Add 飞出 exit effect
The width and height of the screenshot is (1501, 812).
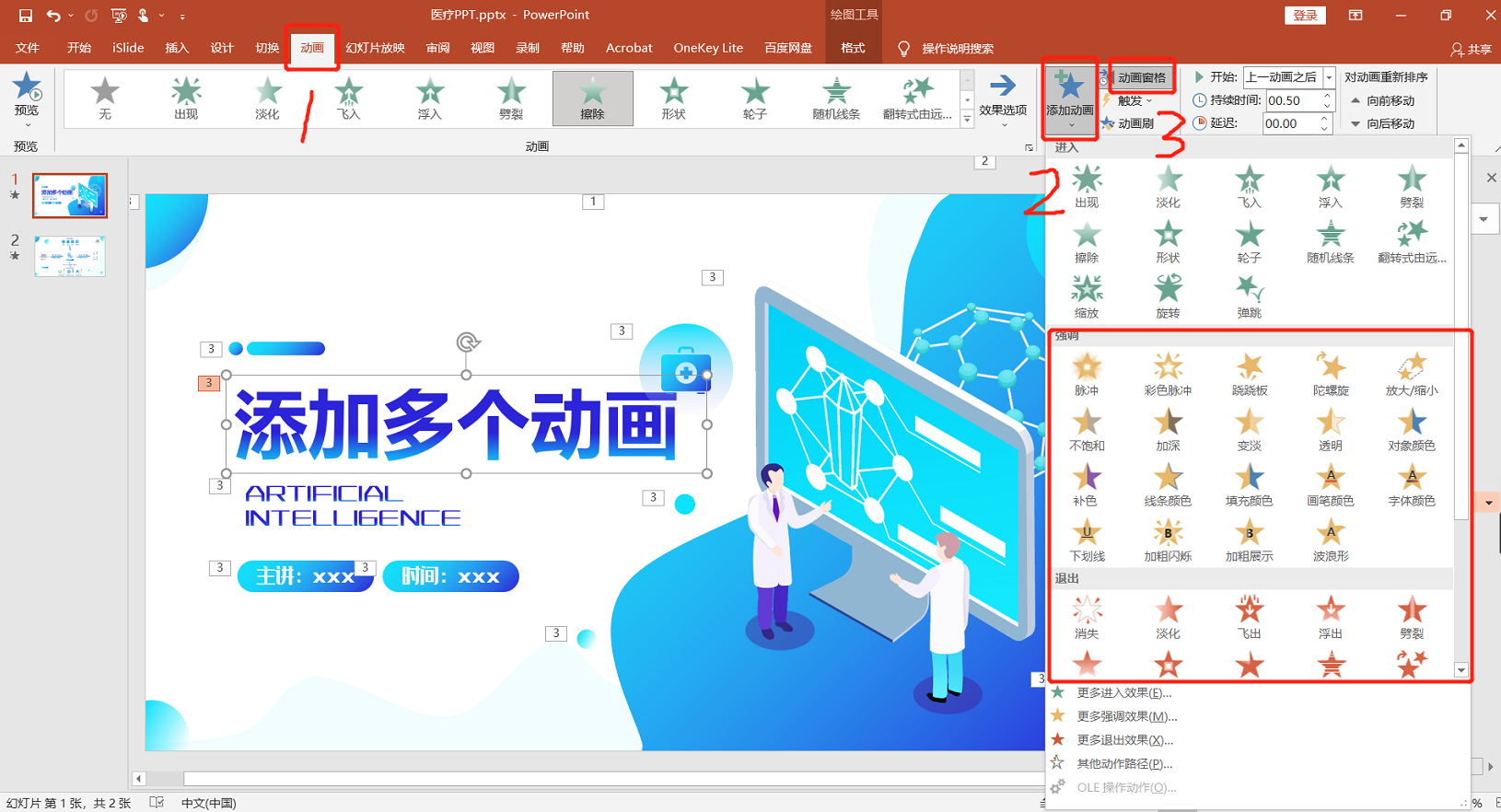click(1249, 618)
